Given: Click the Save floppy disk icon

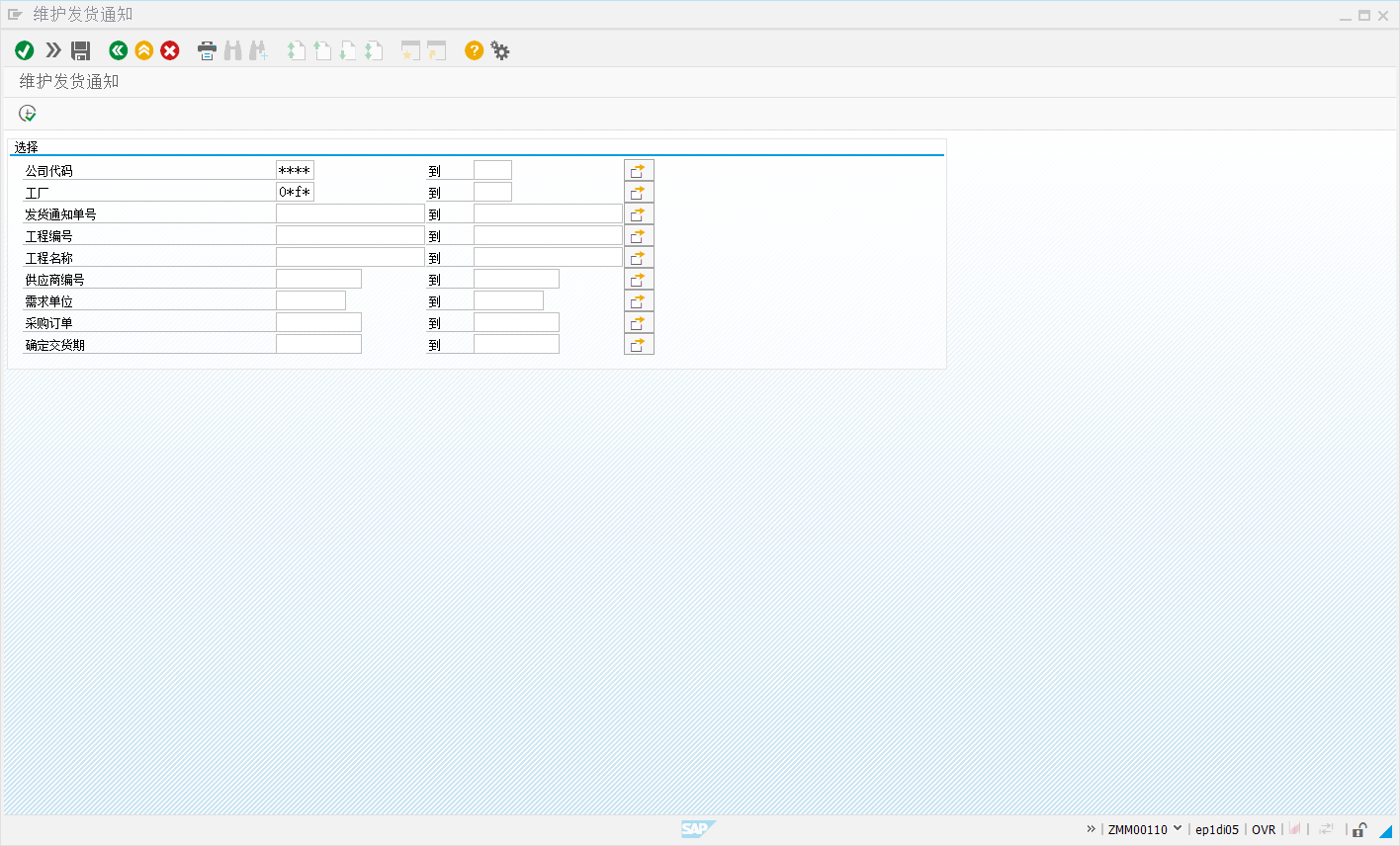Looking at the screenshot, I should point(81,50).
